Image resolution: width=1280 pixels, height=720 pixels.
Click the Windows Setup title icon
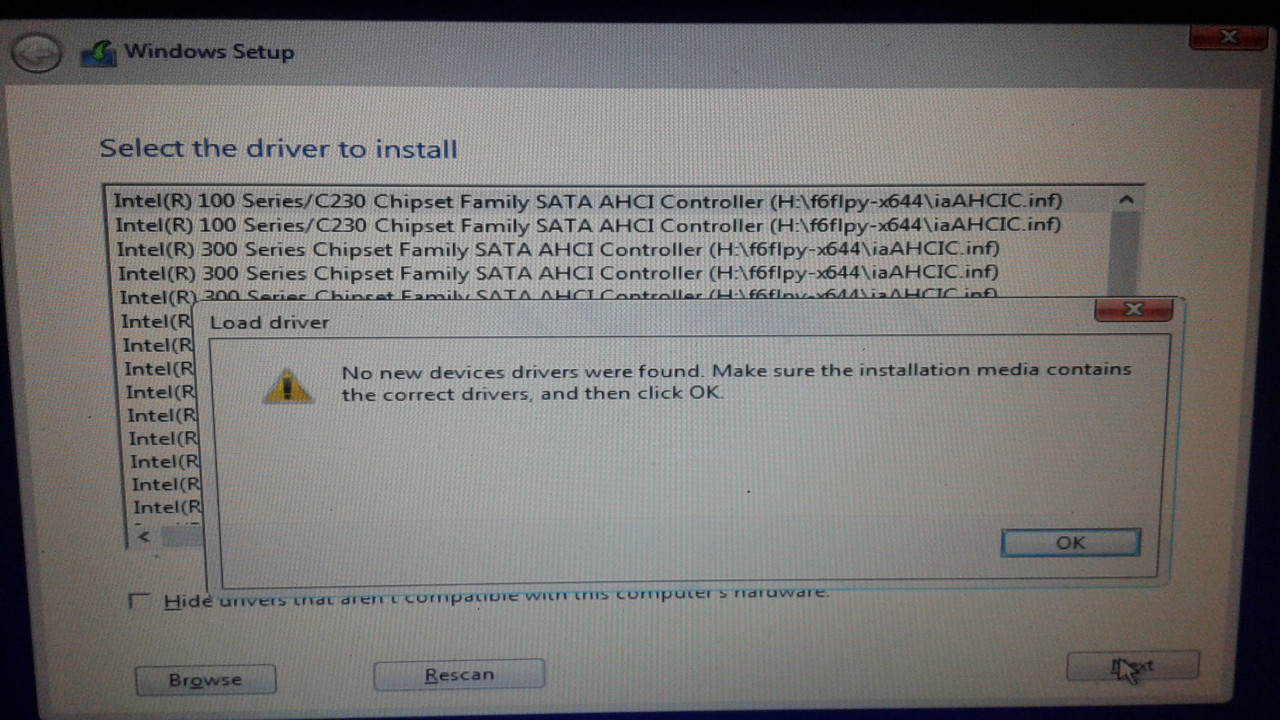(98, 53)
